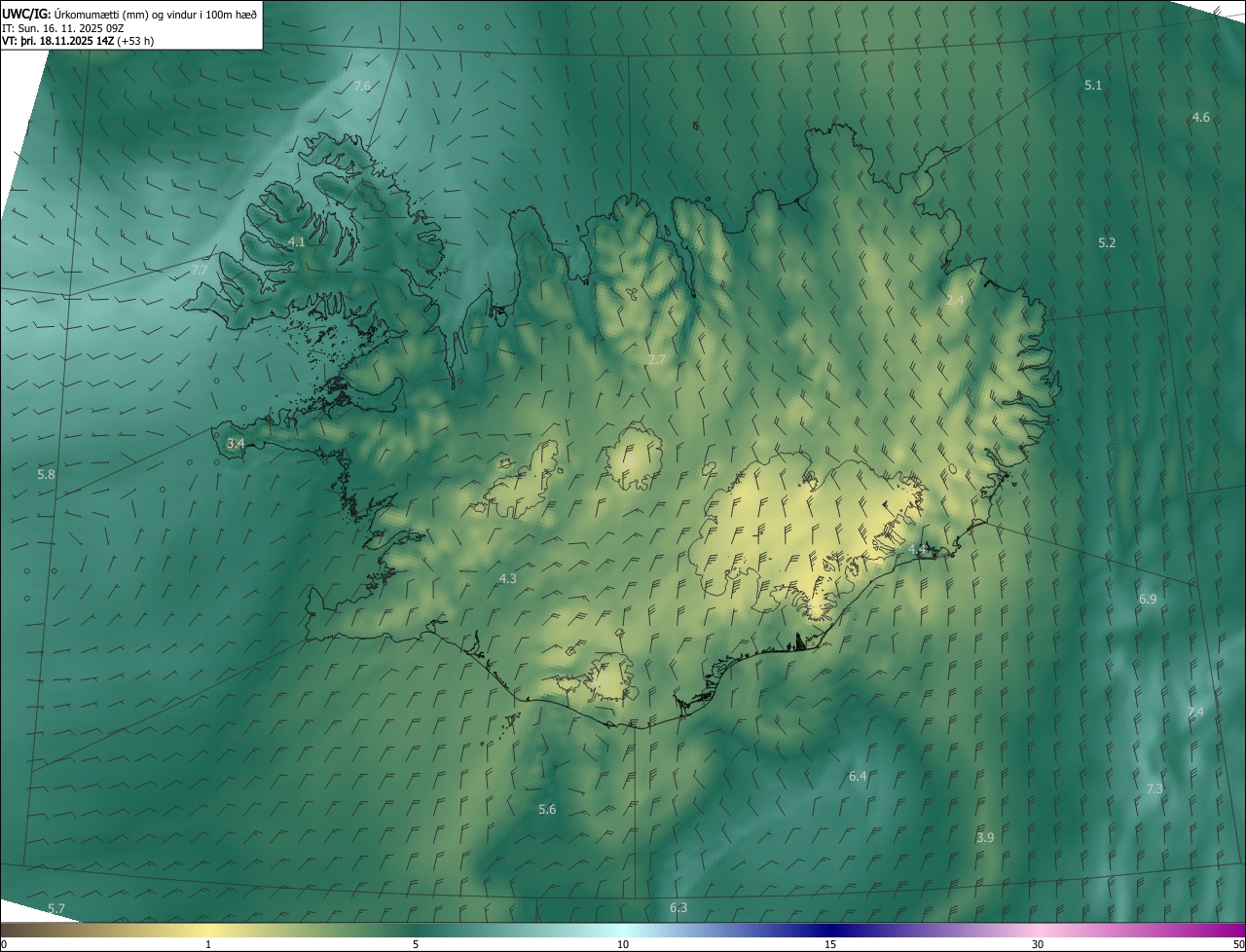Select the 5.6 value label
Viewport: 1246px width, 952px height.
coord(547,810)
